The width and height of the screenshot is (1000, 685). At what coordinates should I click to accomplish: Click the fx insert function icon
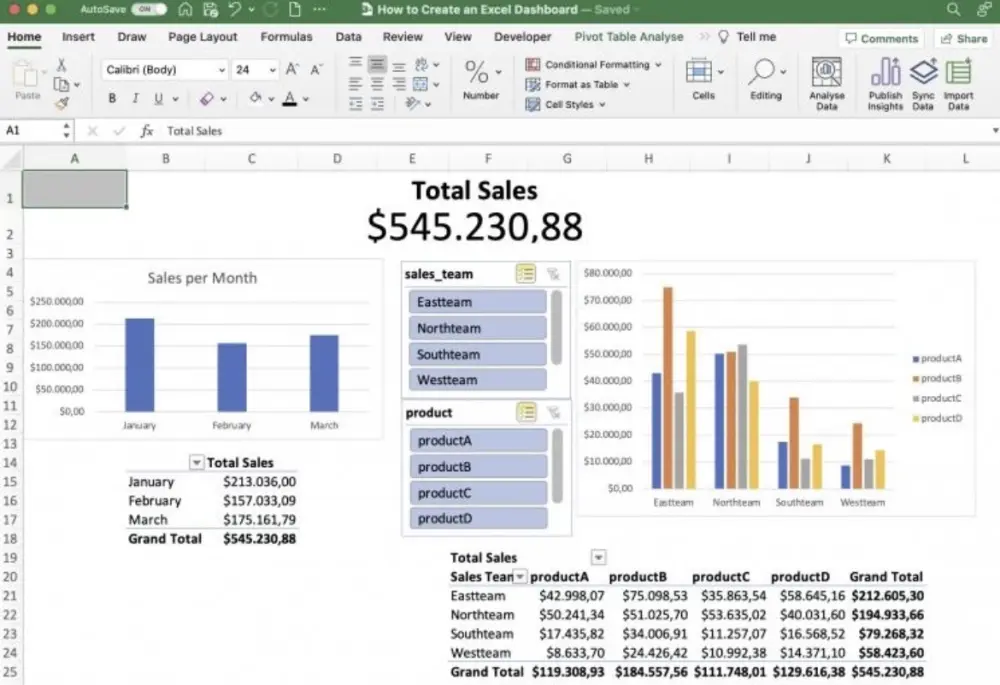point(147,131)
